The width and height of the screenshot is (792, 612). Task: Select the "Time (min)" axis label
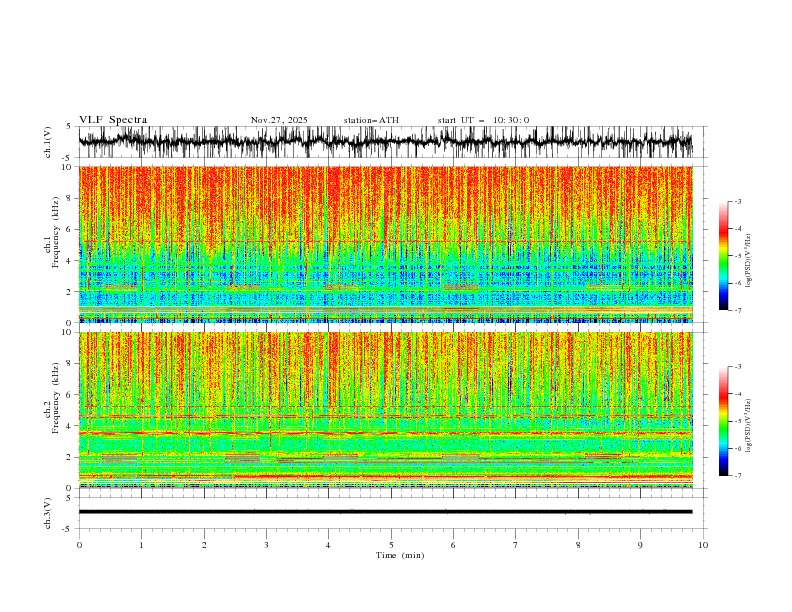(400, 555)
